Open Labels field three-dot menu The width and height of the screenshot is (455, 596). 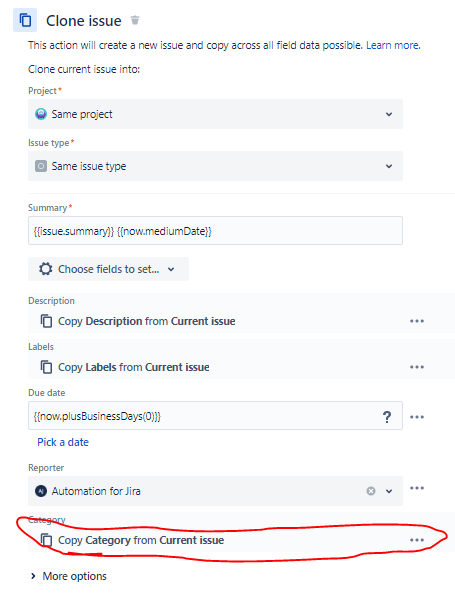tap(417, 367)
